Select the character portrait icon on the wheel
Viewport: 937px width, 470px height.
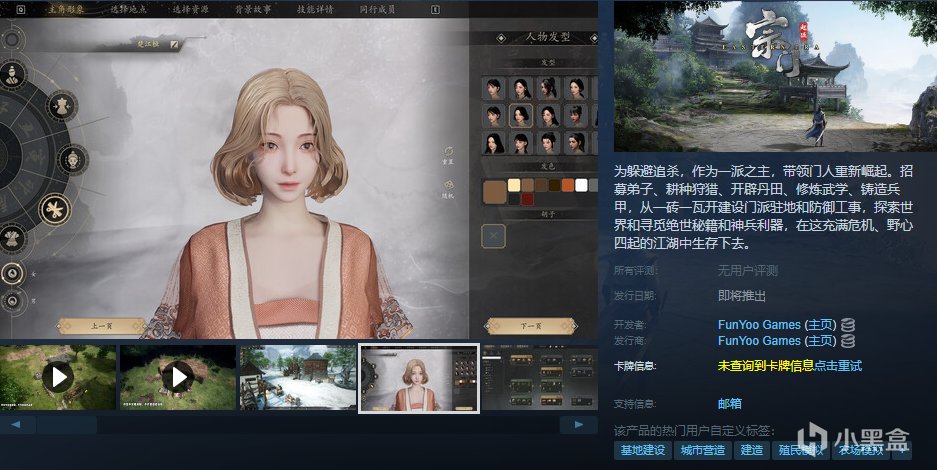coord(12,76)
